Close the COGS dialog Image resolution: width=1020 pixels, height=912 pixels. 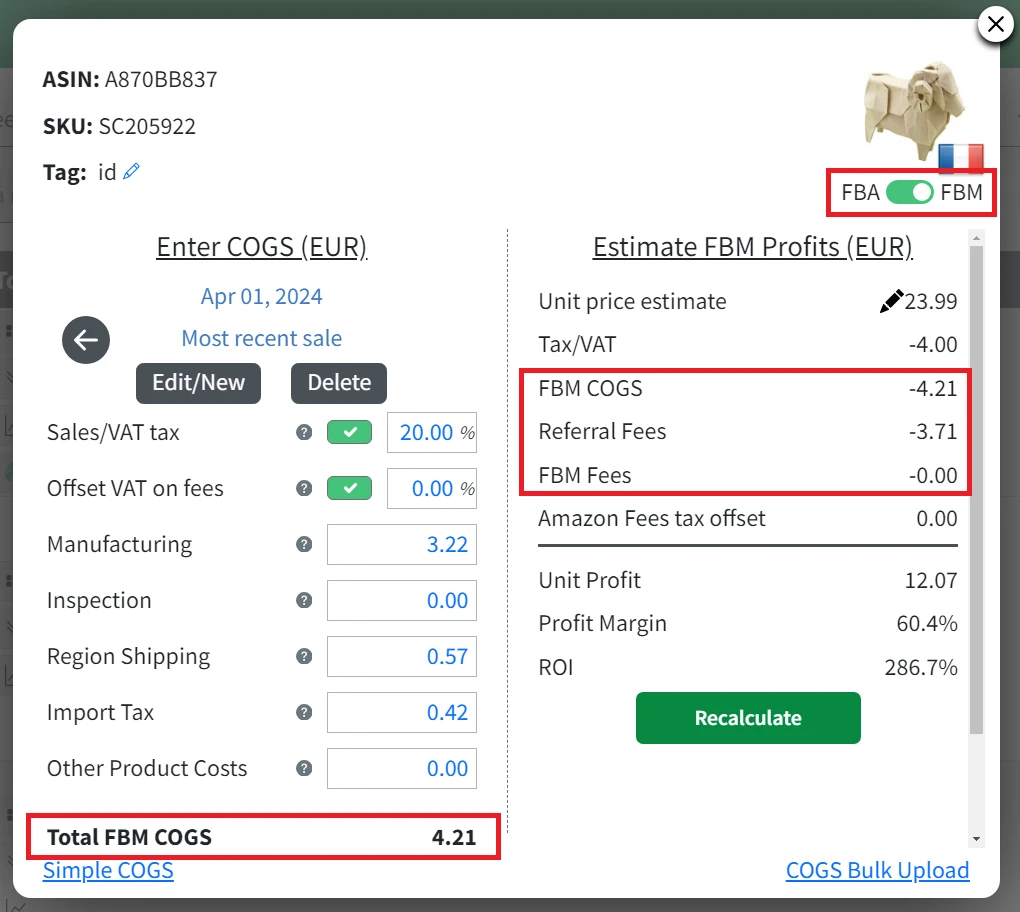click(x=995, y=24)
